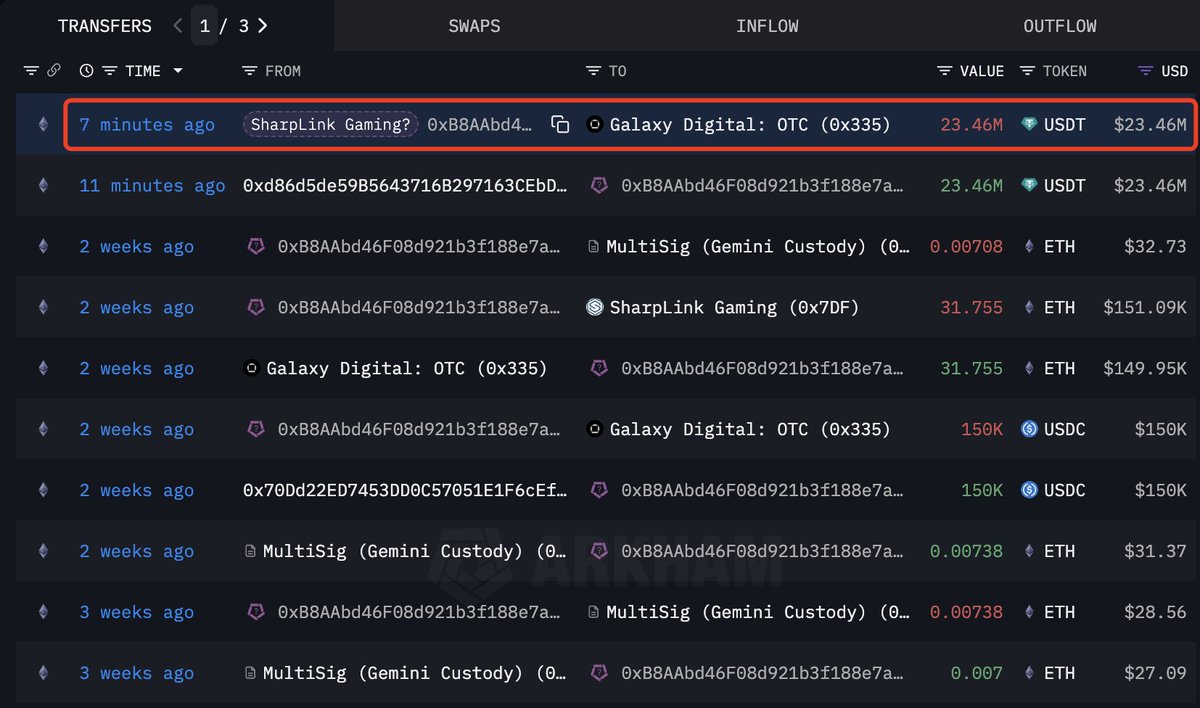The image size is (1200, 708).
Task: Switch to the INFLOW tab
Action: coord(767,26)
